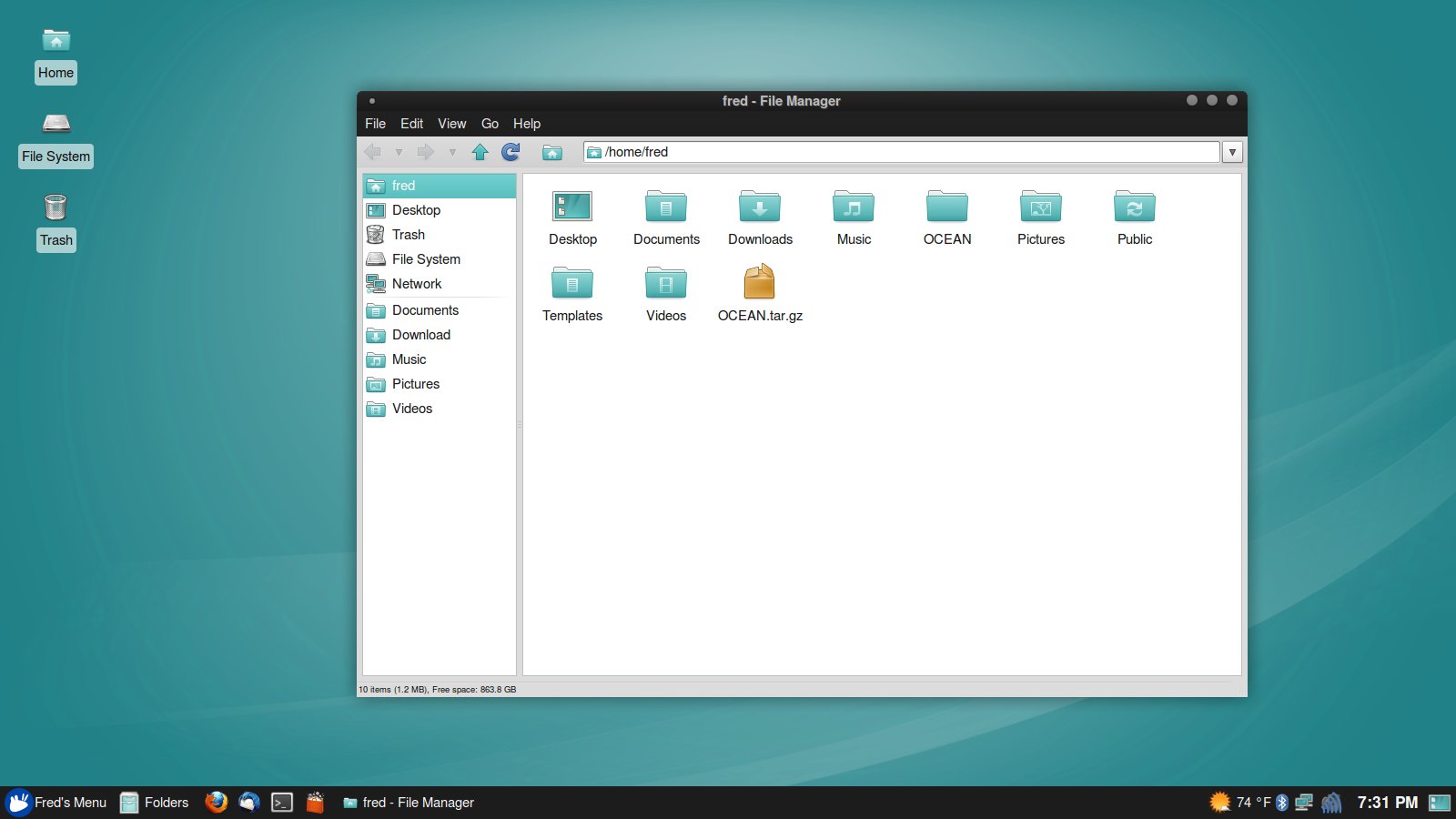Image resolution: width=1456 pixels, height=819 pixels.
Task: Click the network connection tray icon
Action: click(1304, 803)
